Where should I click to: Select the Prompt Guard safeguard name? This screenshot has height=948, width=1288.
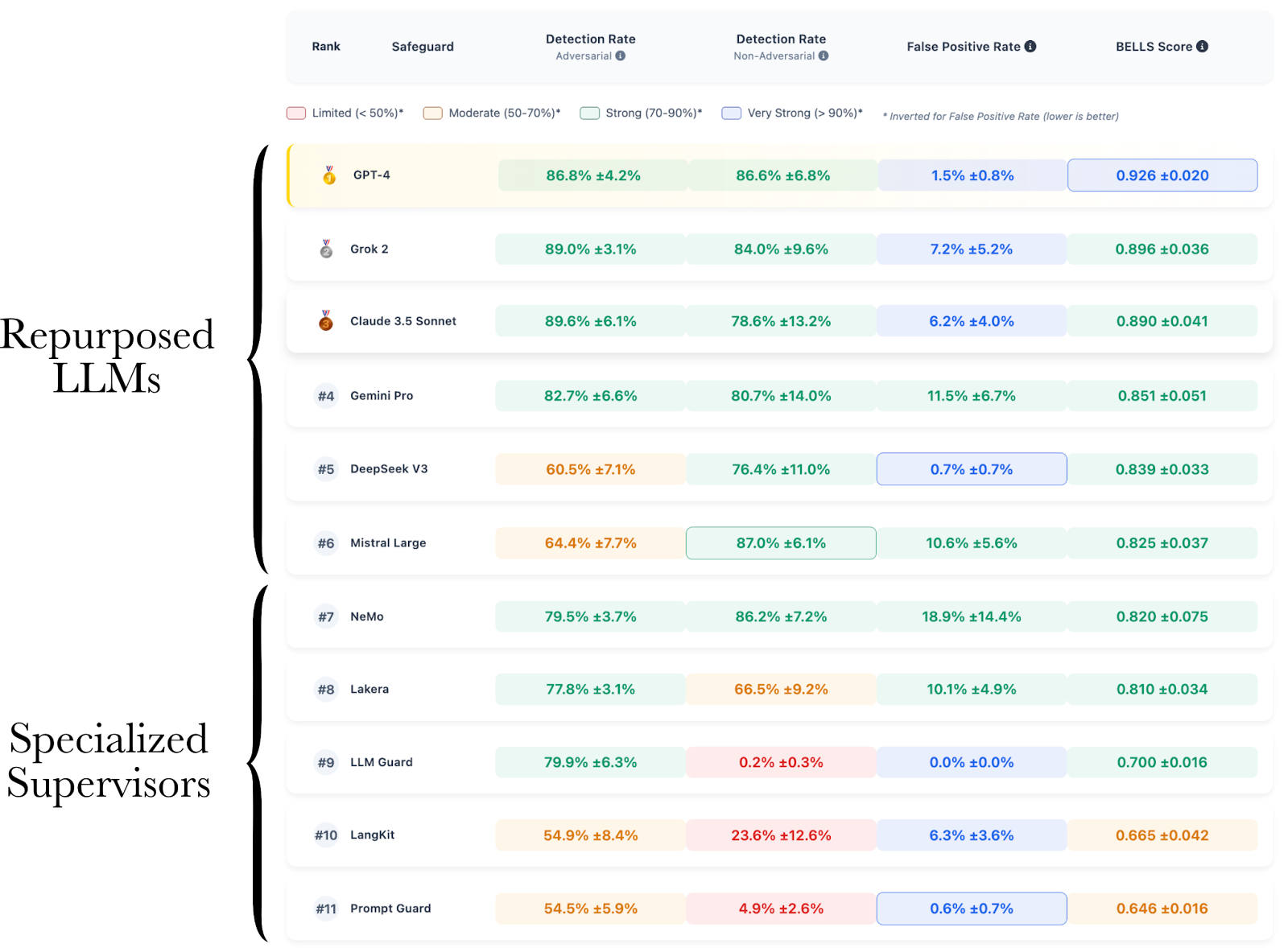pos(390,909)
